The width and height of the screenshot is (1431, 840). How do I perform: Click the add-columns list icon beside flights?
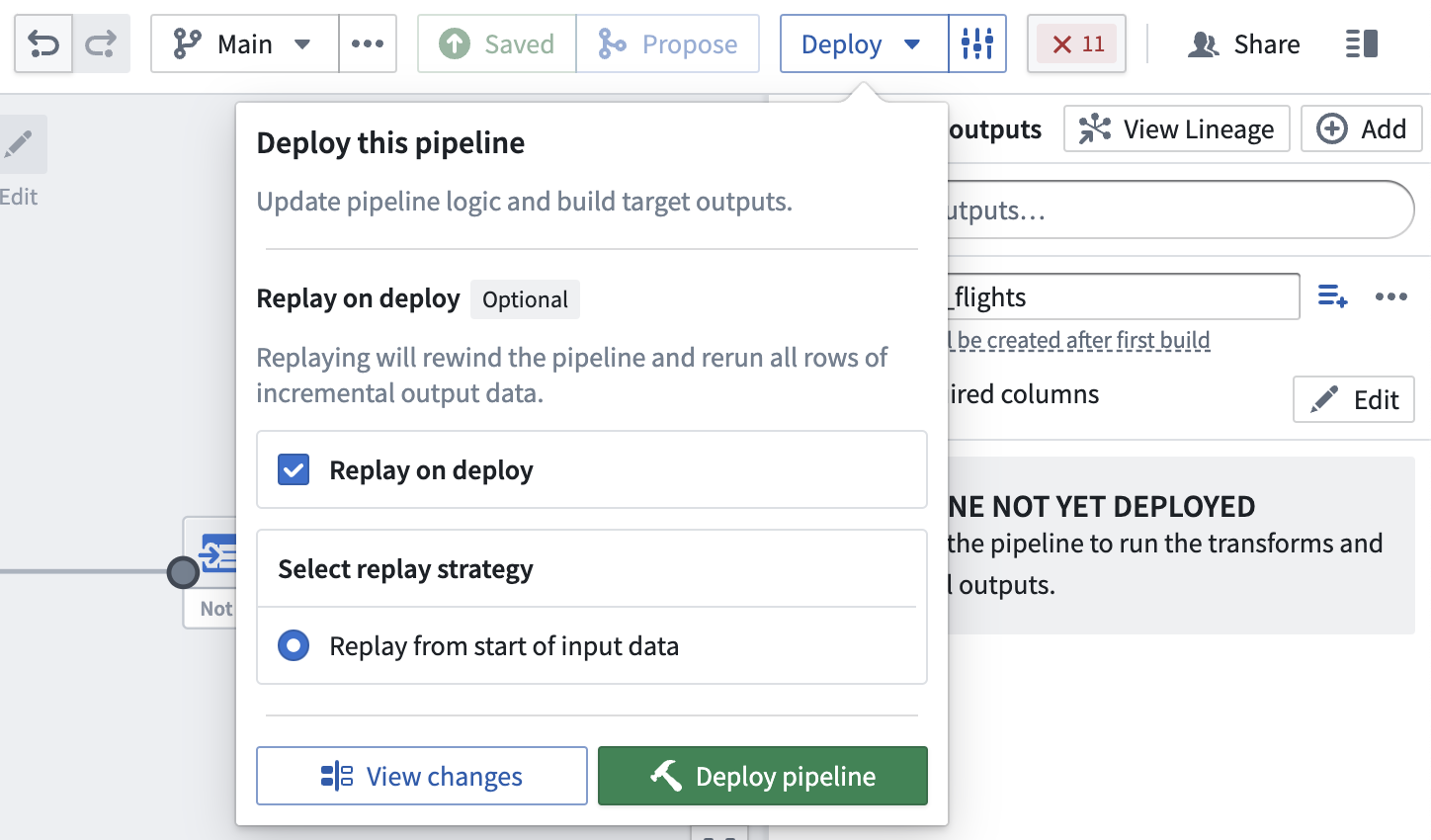tap(1333, 296)
